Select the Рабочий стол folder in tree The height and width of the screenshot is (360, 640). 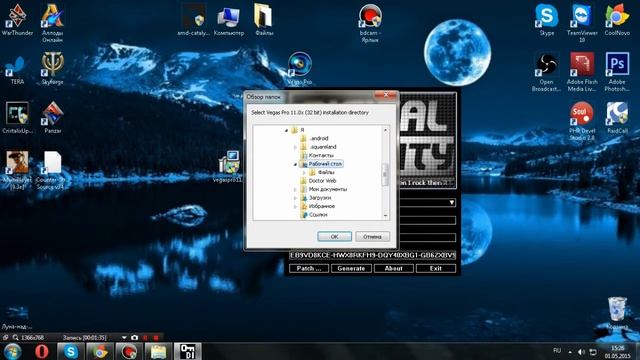[325, 164]
